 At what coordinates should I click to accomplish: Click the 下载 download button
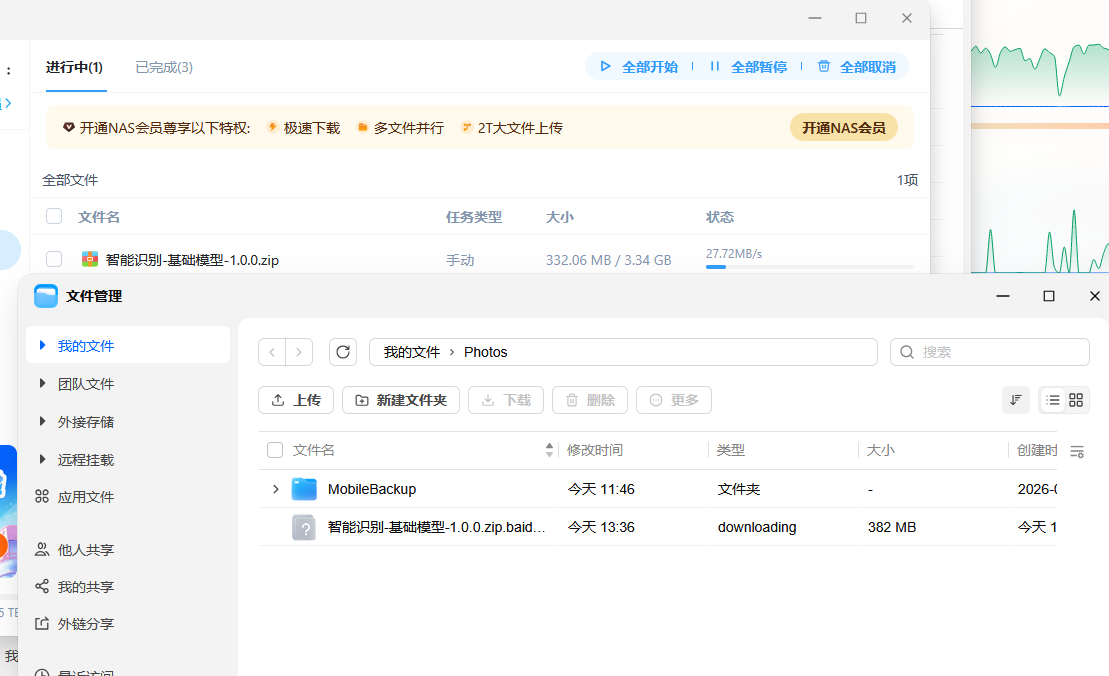click(506, 400)
